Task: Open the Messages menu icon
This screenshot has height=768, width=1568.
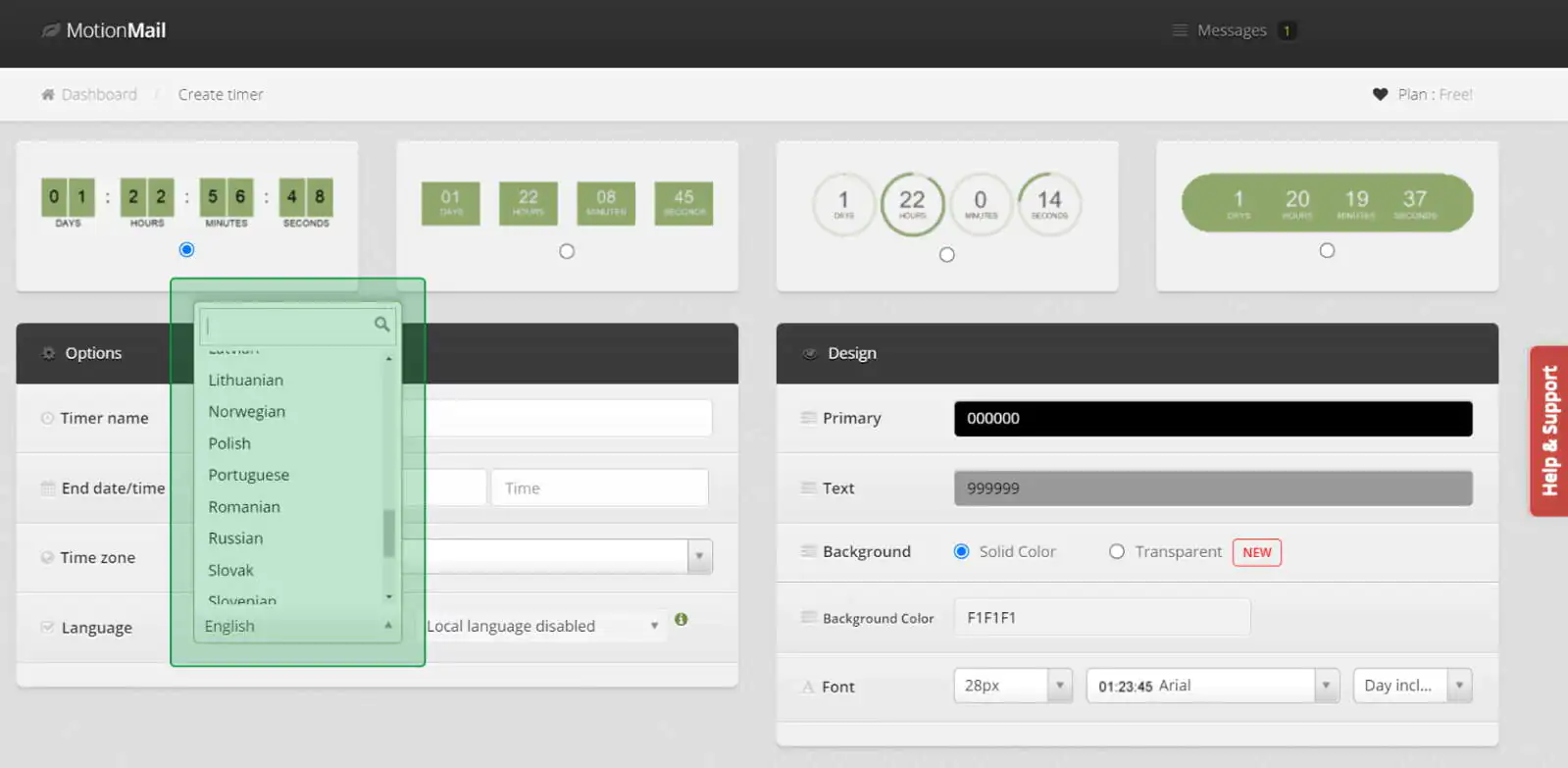Action: coord(1180,30)
